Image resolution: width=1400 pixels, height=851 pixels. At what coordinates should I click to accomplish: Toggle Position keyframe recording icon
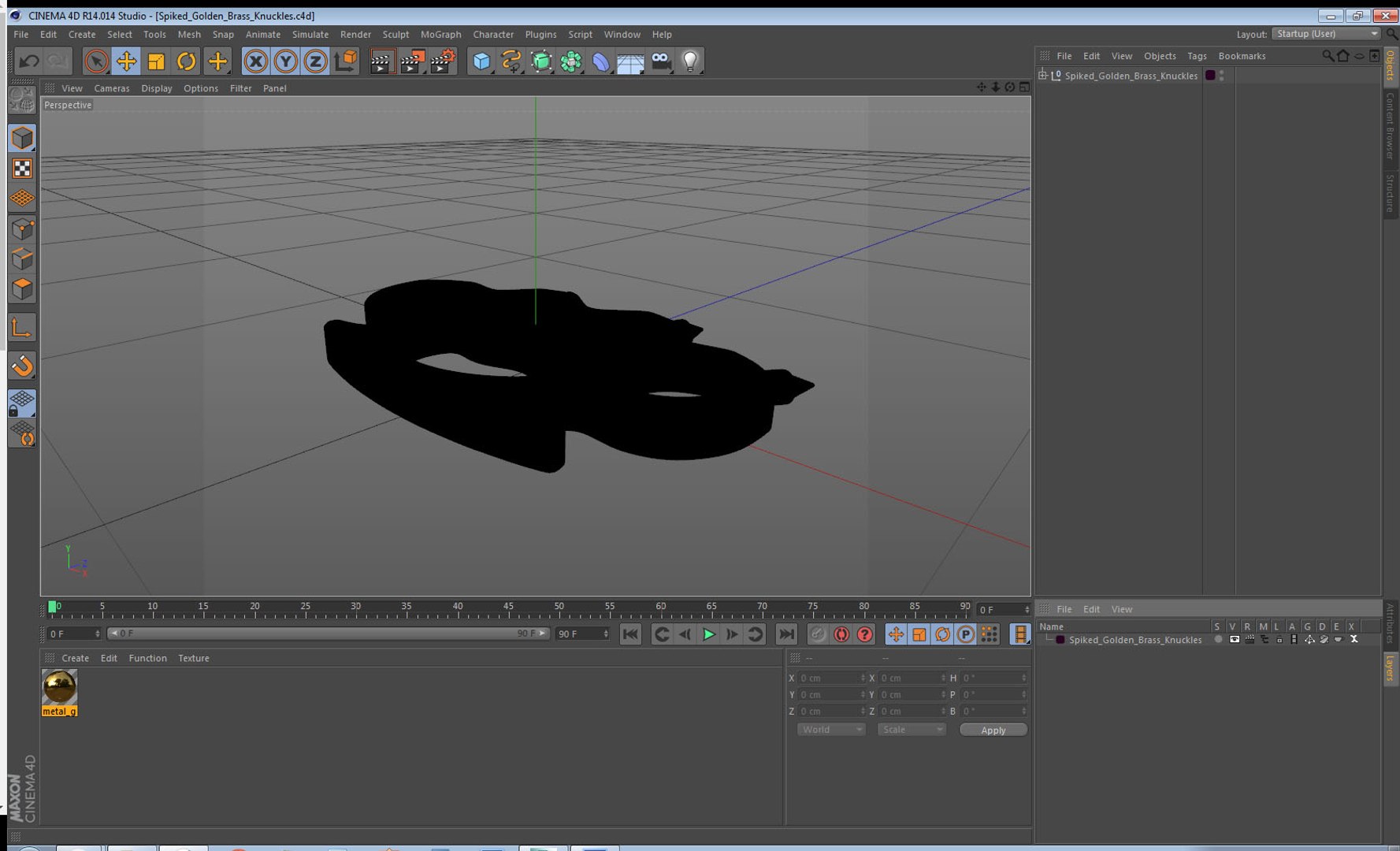896,634
